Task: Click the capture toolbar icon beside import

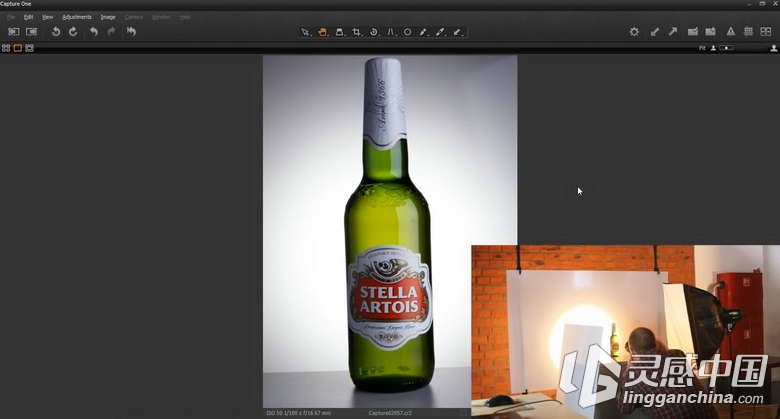Action: click(31, 31)
